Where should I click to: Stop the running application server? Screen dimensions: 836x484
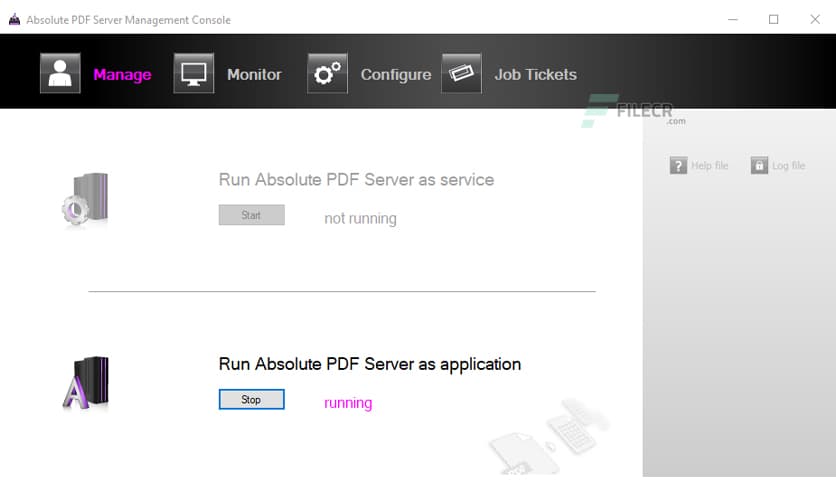click(252, 399)
